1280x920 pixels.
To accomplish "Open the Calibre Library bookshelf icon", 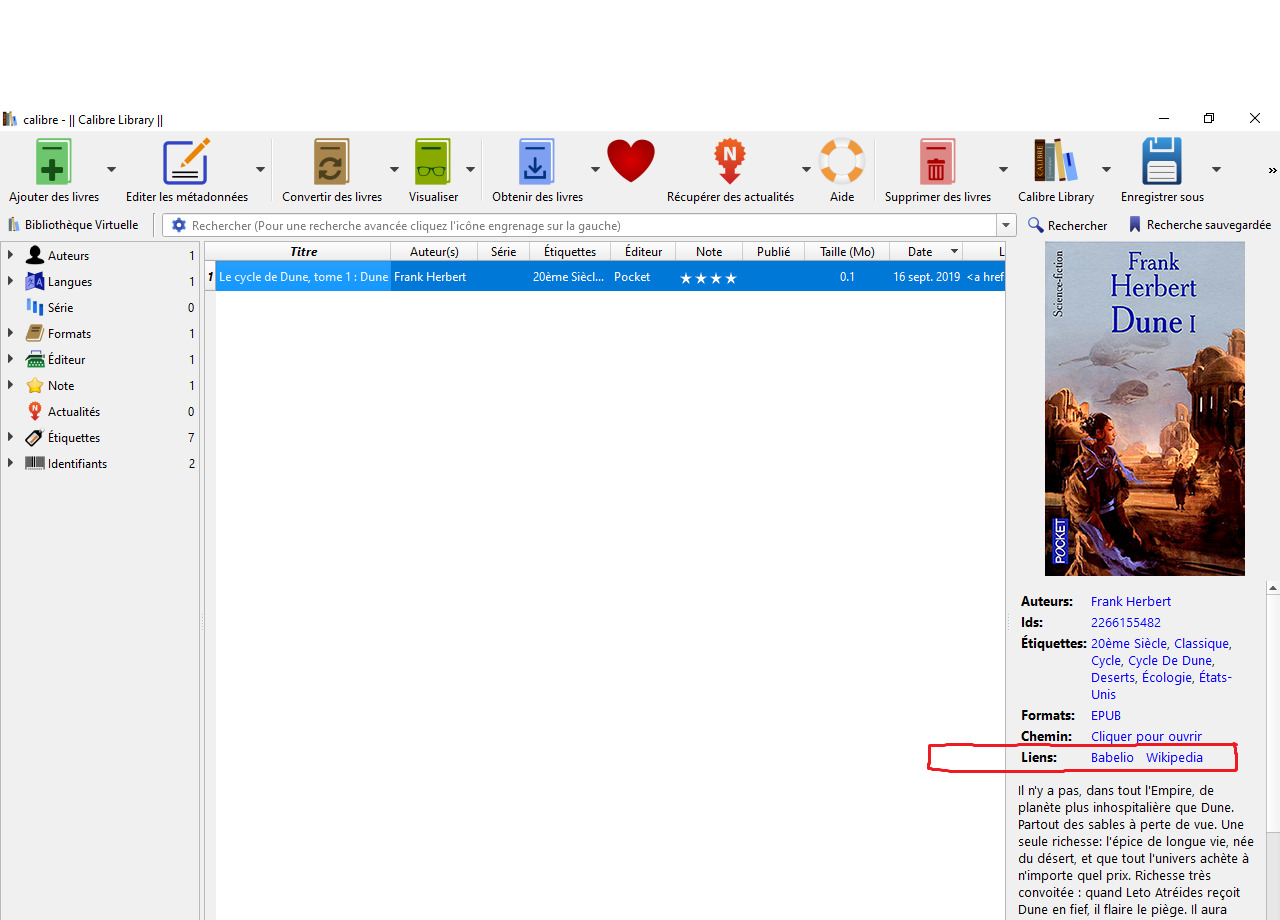I will point(1056,161).
